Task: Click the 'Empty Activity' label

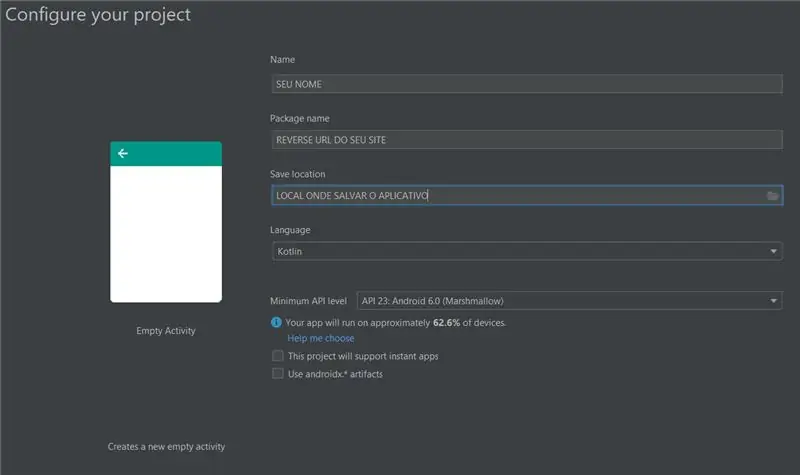Action: (x=166, y=331)
